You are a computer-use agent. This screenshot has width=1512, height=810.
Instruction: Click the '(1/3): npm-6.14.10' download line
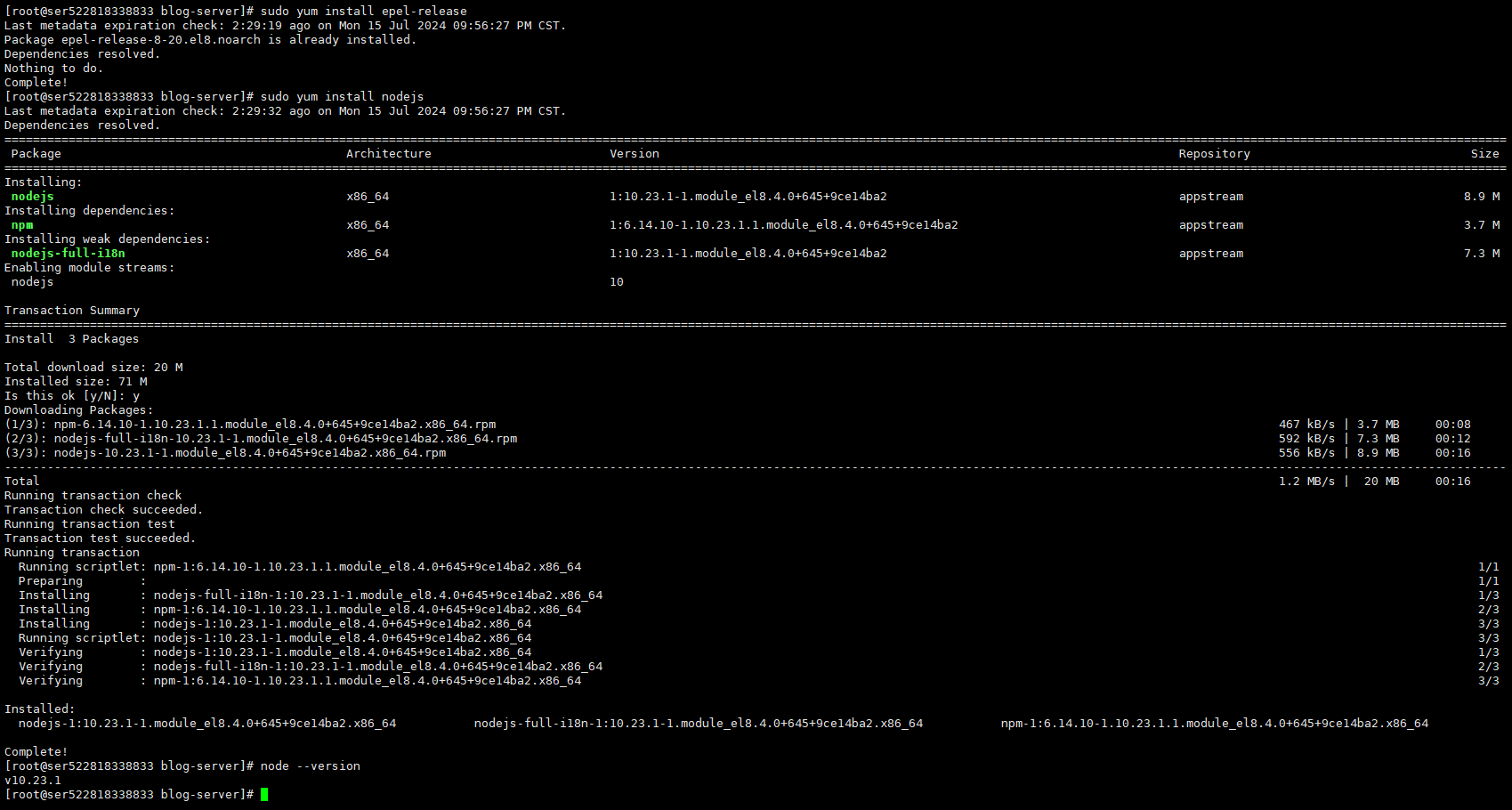click(x=250, y=425)
